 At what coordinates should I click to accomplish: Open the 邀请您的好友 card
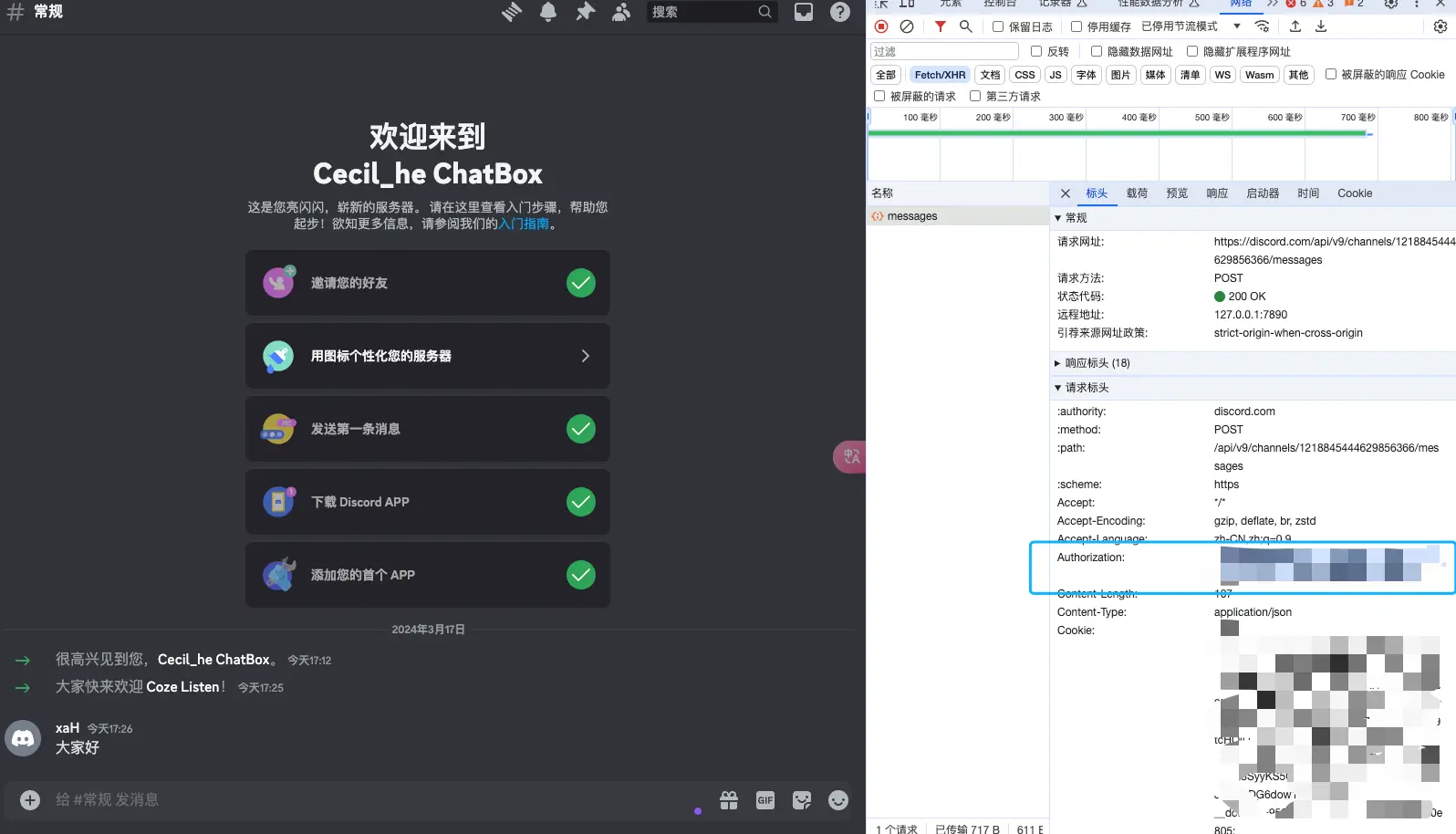point(428,283)
